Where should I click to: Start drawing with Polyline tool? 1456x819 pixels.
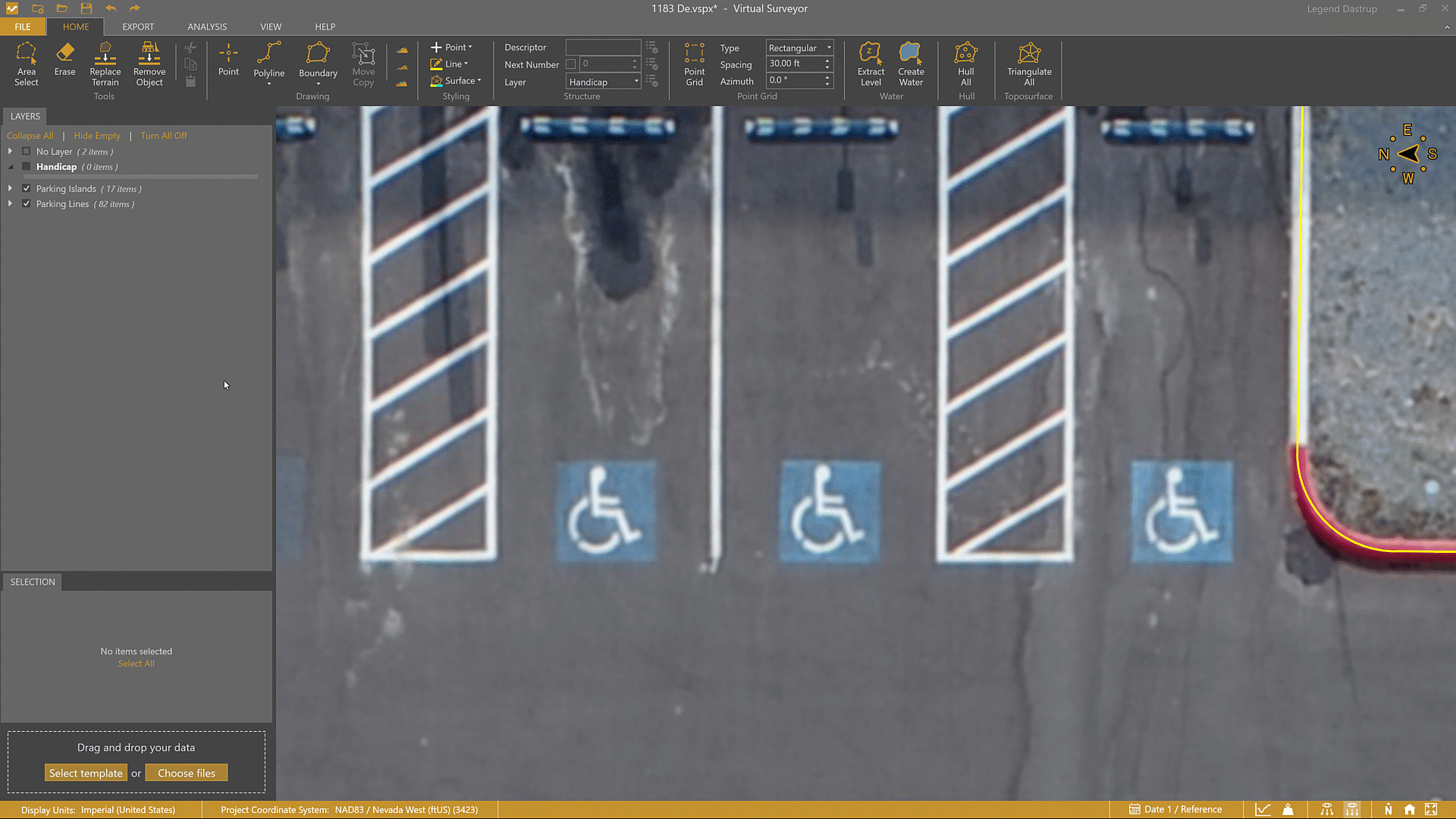[x=268, y=60]
